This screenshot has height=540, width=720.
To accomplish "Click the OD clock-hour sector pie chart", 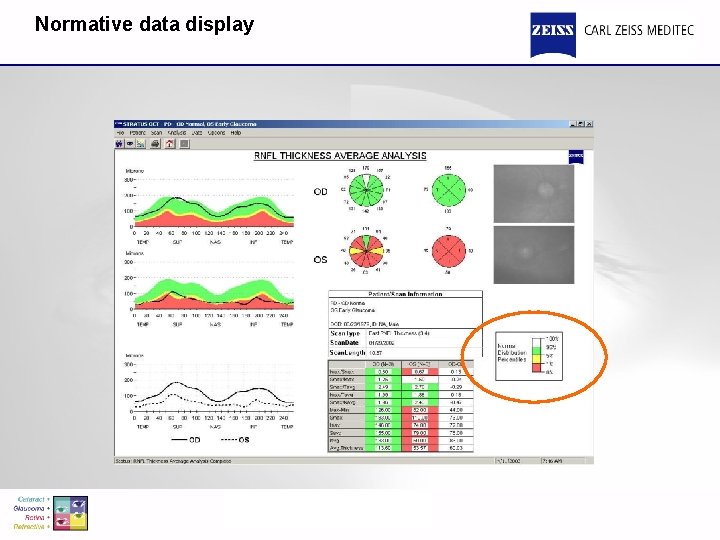I will tap(366, 190).
